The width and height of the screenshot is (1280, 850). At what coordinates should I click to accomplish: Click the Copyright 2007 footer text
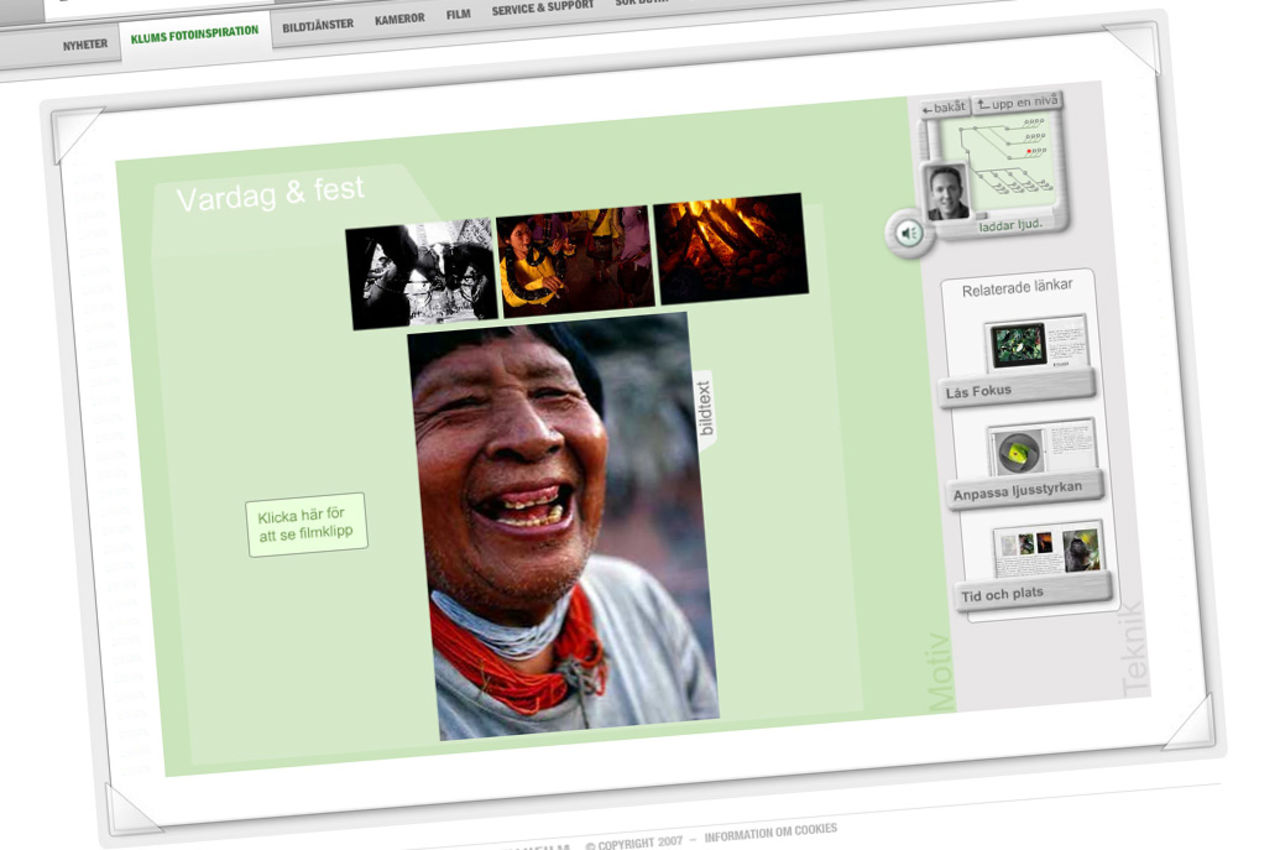(x=634, y=842)
